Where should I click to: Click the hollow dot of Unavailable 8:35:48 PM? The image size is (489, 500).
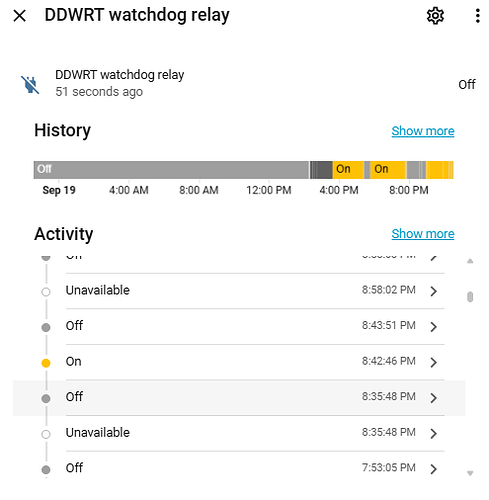click(x=46, y=434)
